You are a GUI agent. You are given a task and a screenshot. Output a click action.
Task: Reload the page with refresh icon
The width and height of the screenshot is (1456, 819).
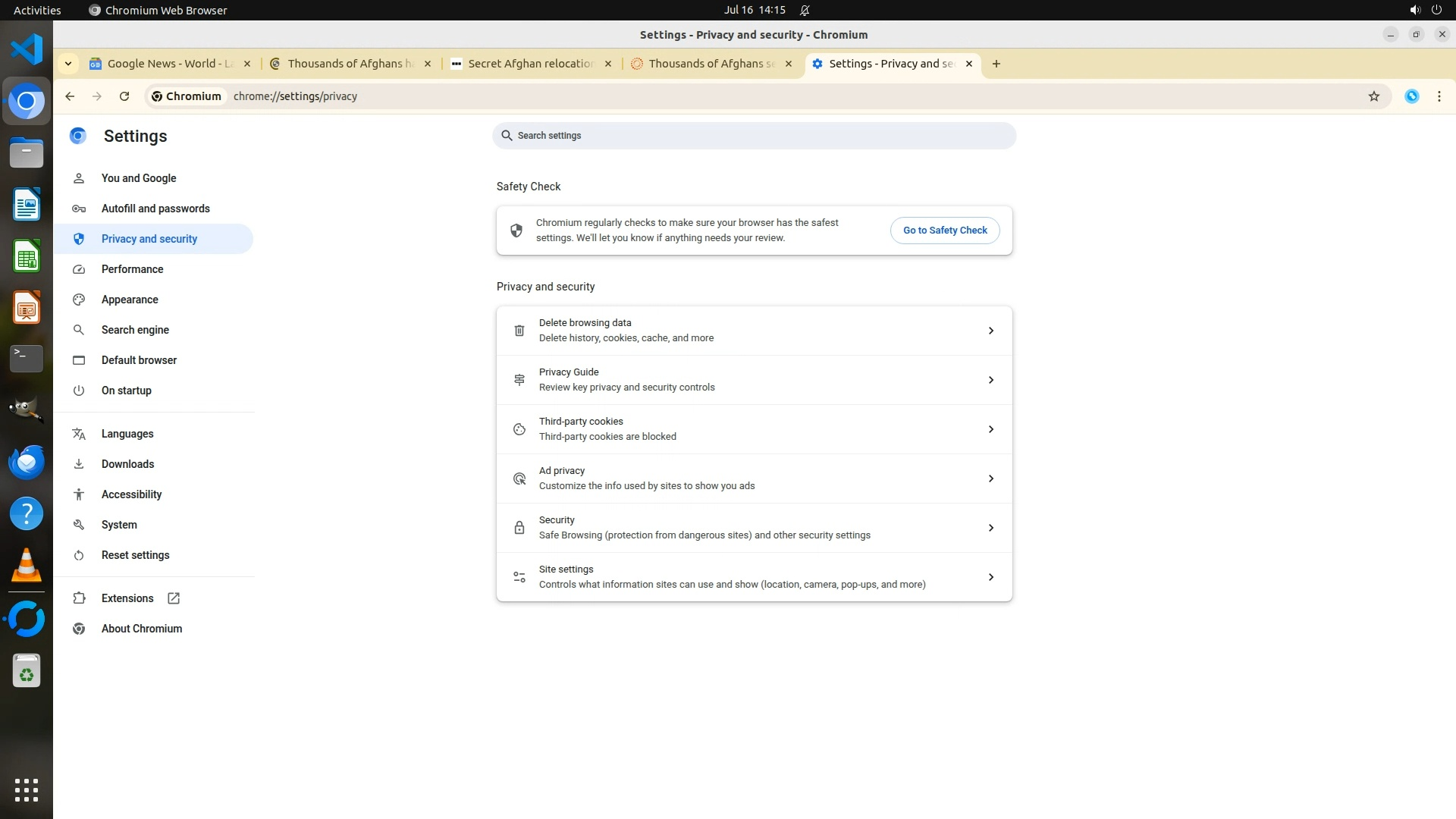coord(124,96)
